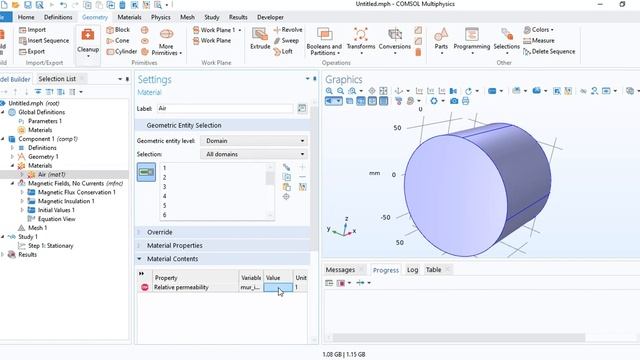Open the Parts menu
This screenshot has width=640, height=360.
point(441,41)
